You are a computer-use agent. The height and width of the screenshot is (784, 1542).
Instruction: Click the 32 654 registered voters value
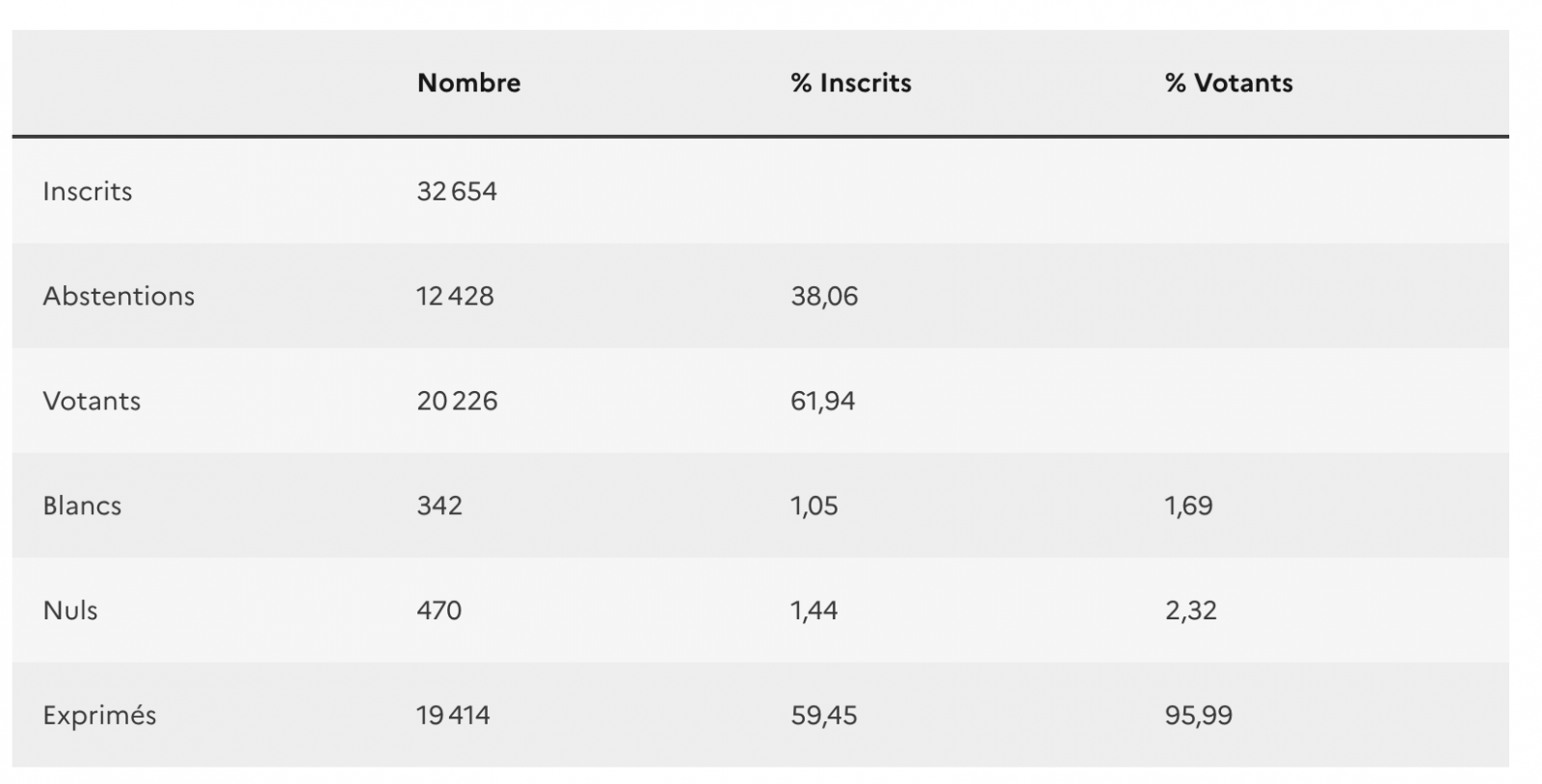click(x=457, y=191)
